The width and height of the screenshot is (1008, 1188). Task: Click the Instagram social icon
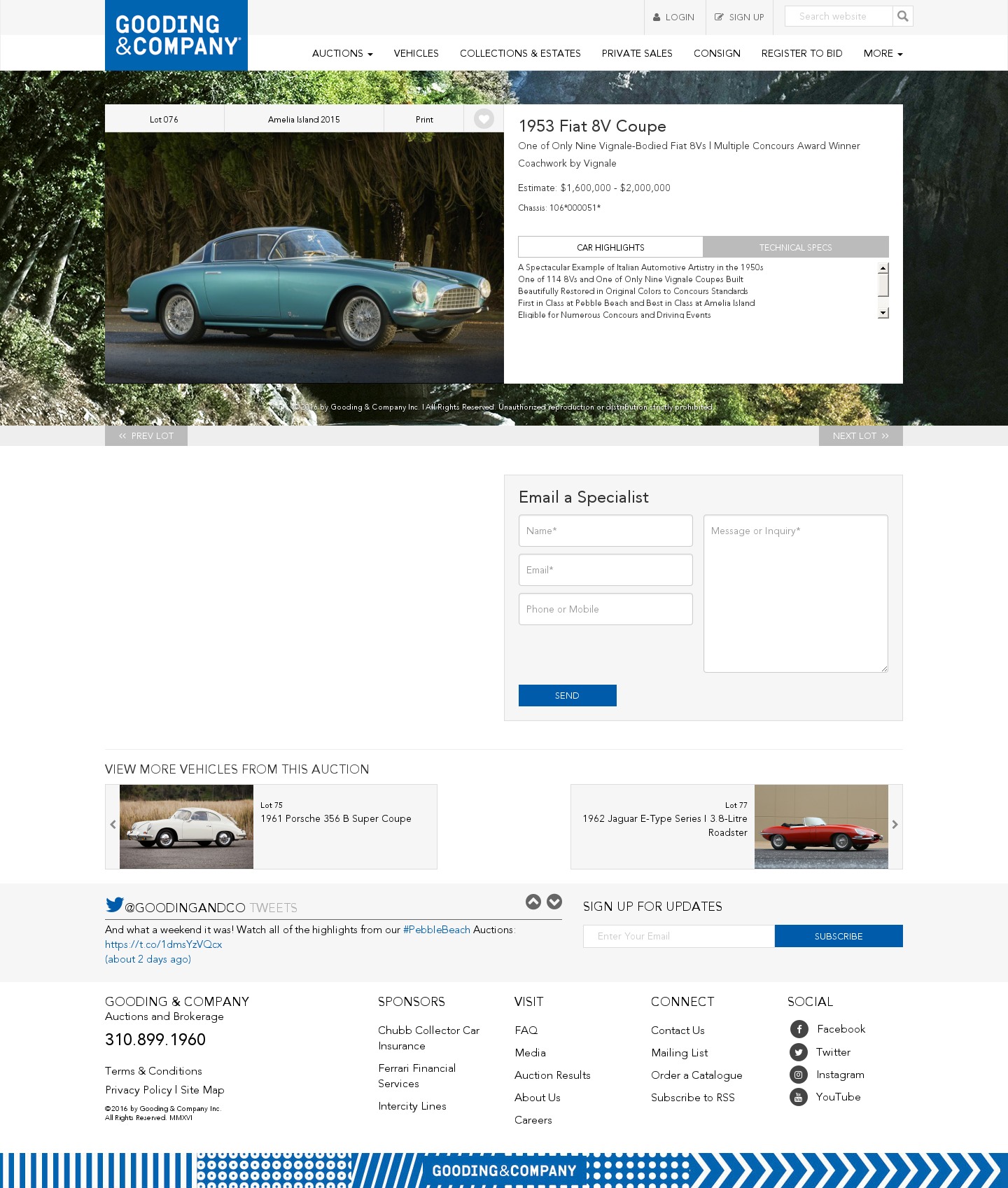(799, 1075)
